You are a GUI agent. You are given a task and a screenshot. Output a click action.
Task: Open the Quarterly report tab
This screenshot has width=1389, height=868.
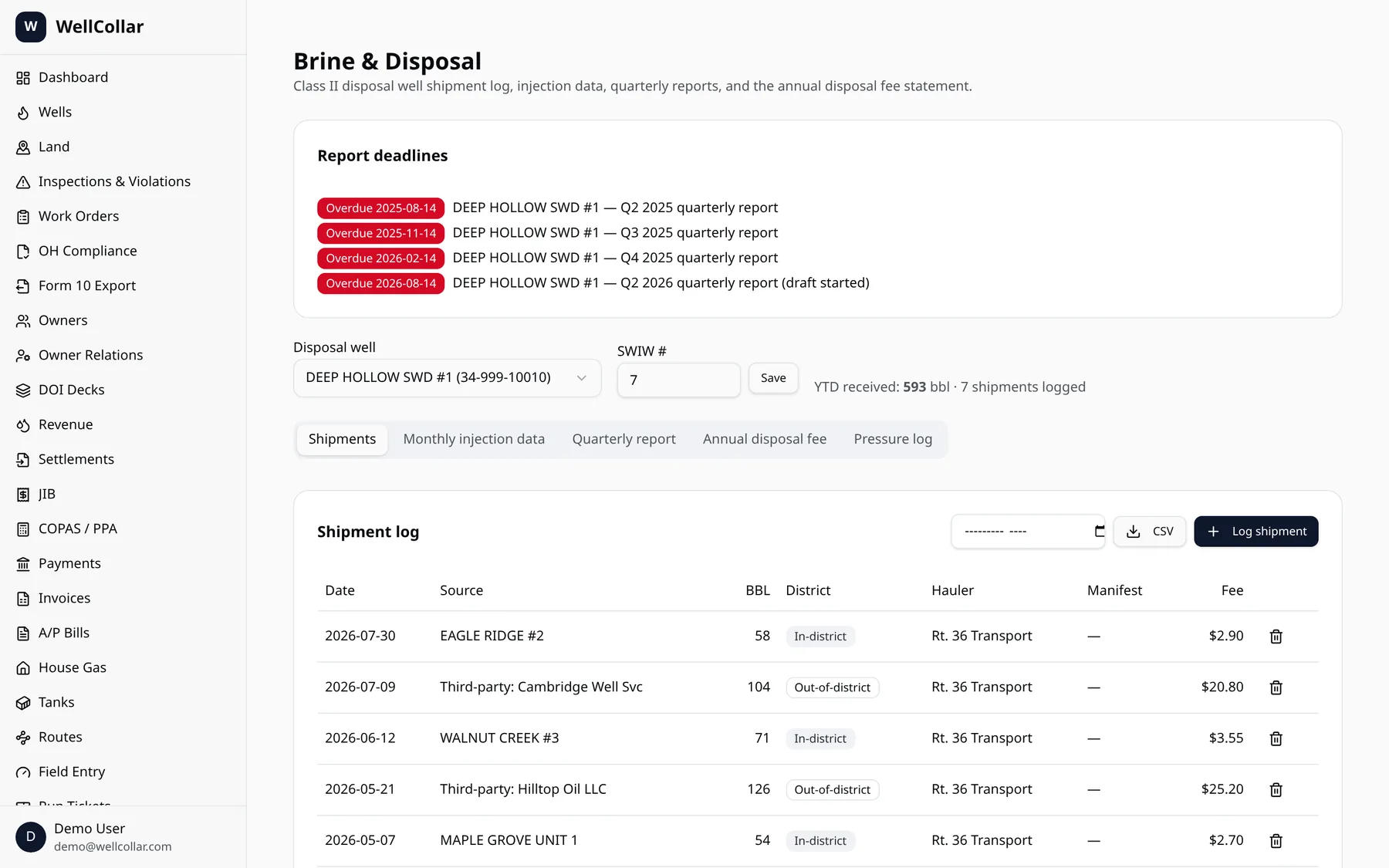624,439
